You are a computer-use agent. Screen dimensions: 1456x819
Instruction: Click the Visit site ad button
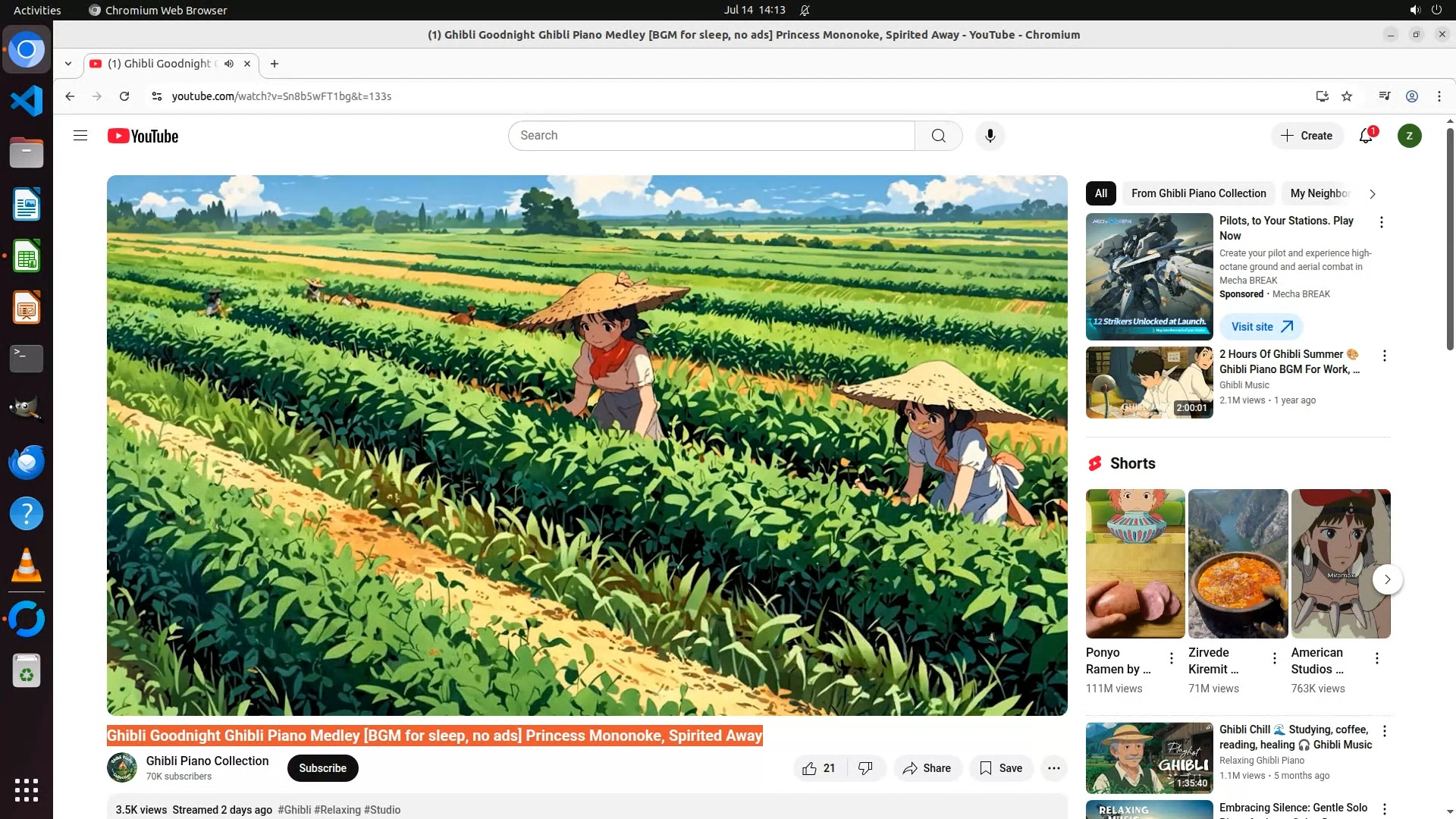(1261, 327)
